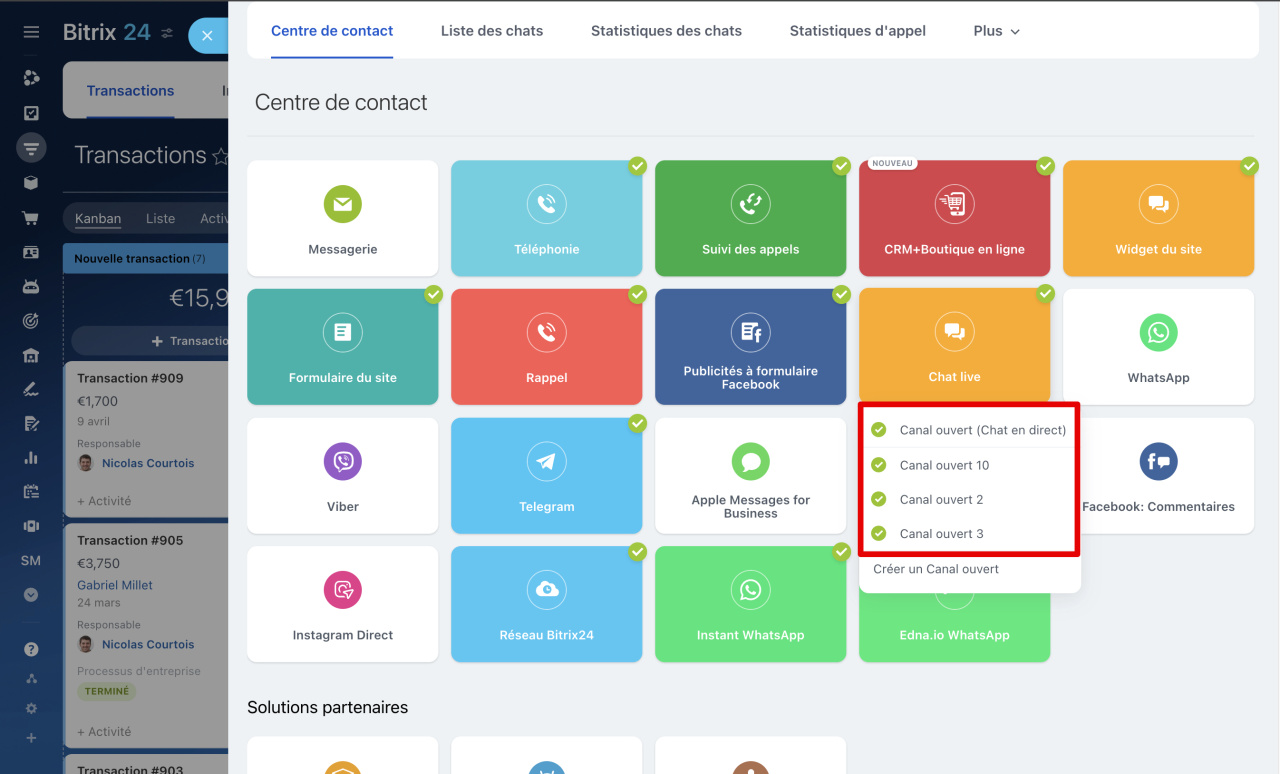1280x774 pixels.
Task: Switch to Centre de contact tab
Action: click(x=332, y=31)
